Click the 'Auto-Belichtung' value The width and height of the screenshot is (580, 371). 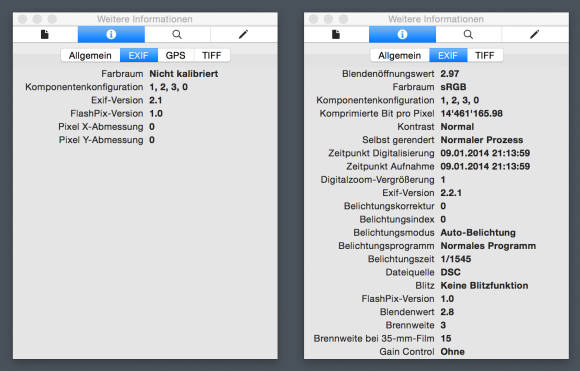[478, 233]
